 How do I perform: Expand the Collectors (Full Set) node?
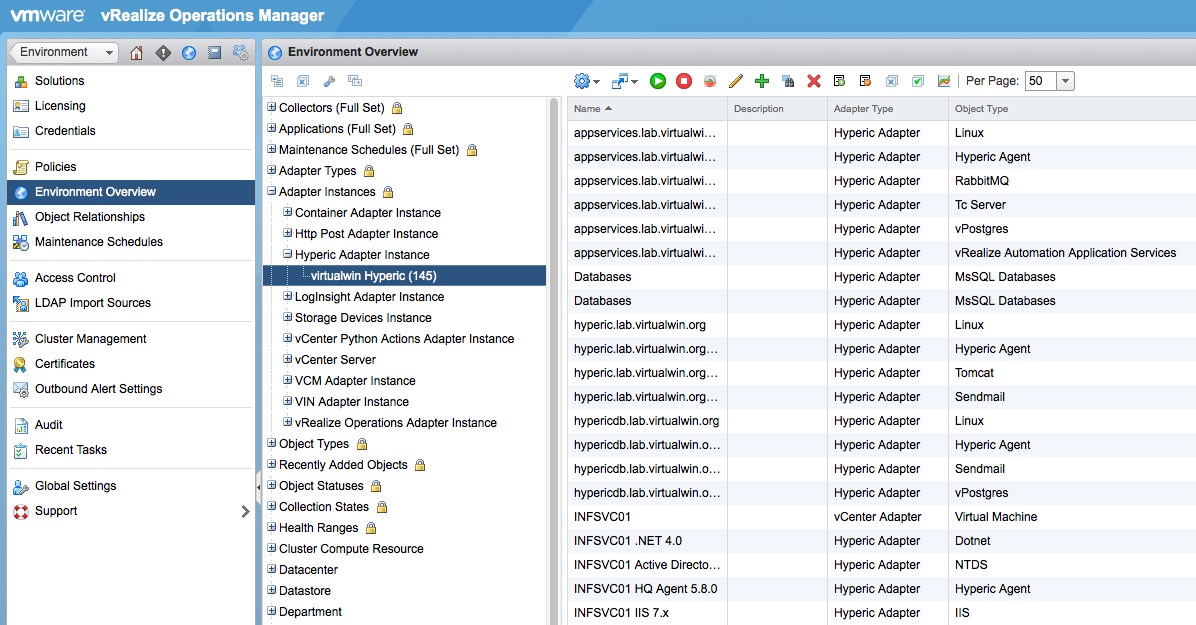point(272,108)
